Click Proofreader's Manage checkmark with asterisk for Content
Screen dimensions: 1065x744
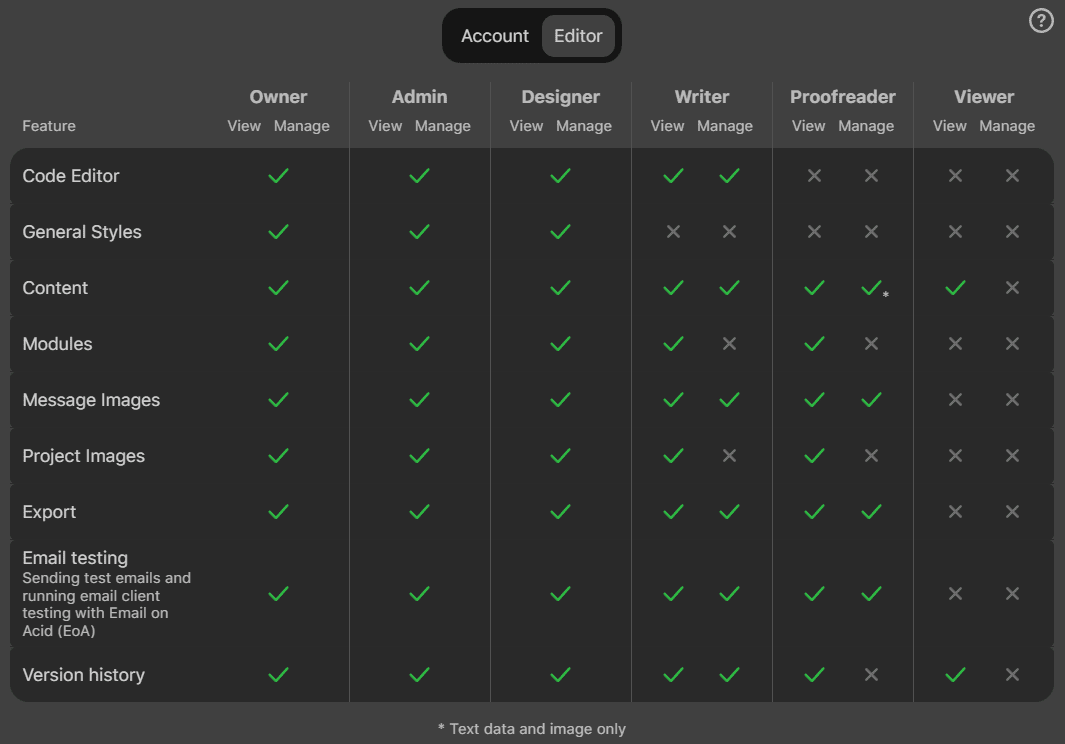point(871,288)
